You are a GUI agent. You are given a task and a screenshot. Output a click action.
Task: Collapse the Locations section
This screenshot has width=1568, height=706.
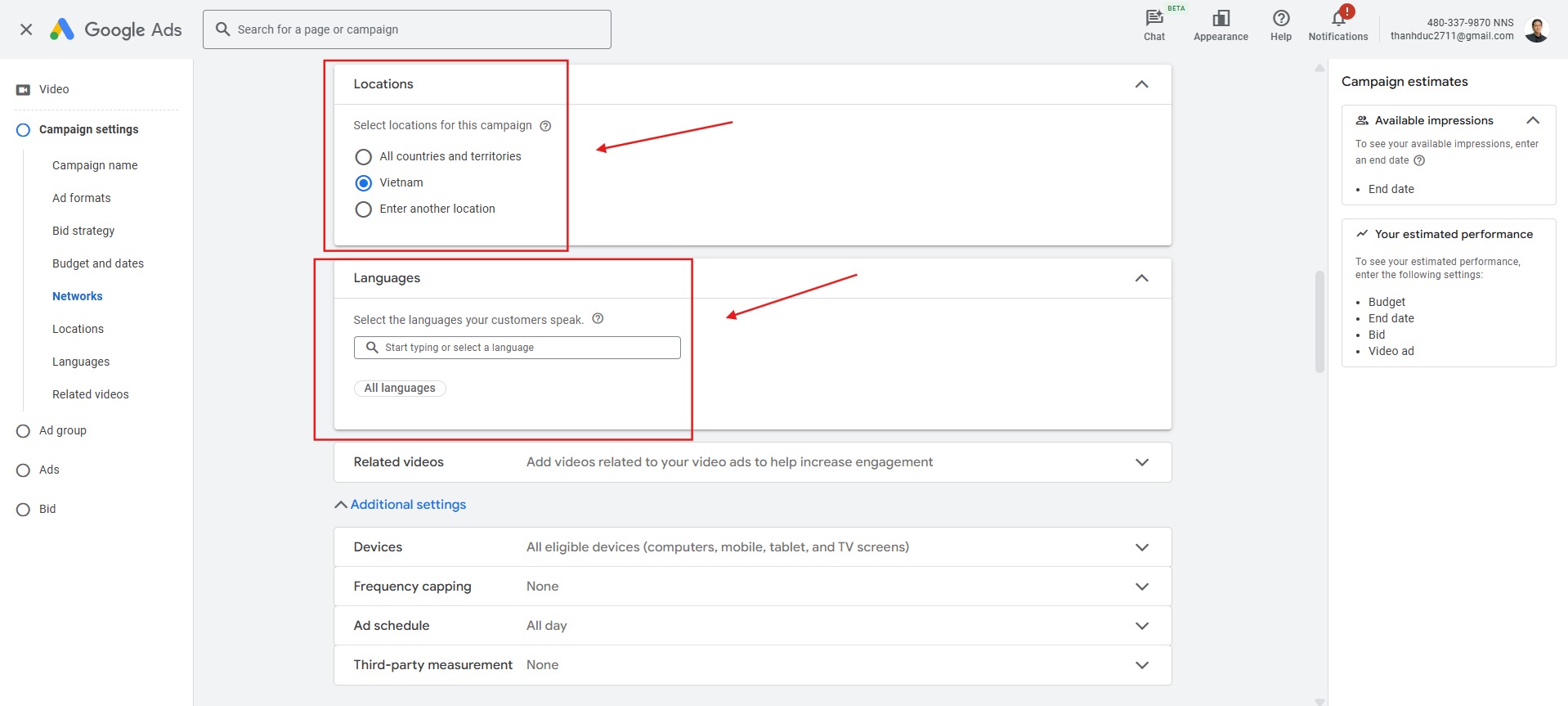(1141, 84)
